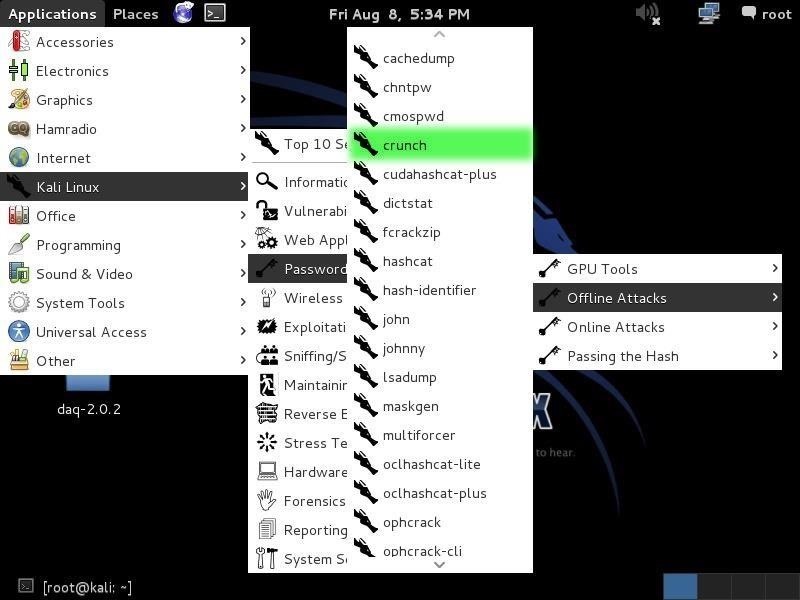The height and width of the screenshot is (600, 800).
Task: Switch to the second workspace in pager
Action: pos(714,586)
